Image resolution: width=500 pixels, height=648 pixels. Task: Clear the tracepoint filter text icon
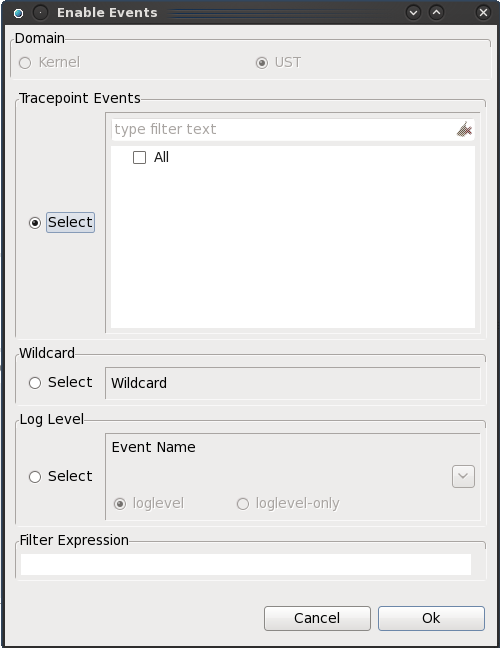pos(464,129)
